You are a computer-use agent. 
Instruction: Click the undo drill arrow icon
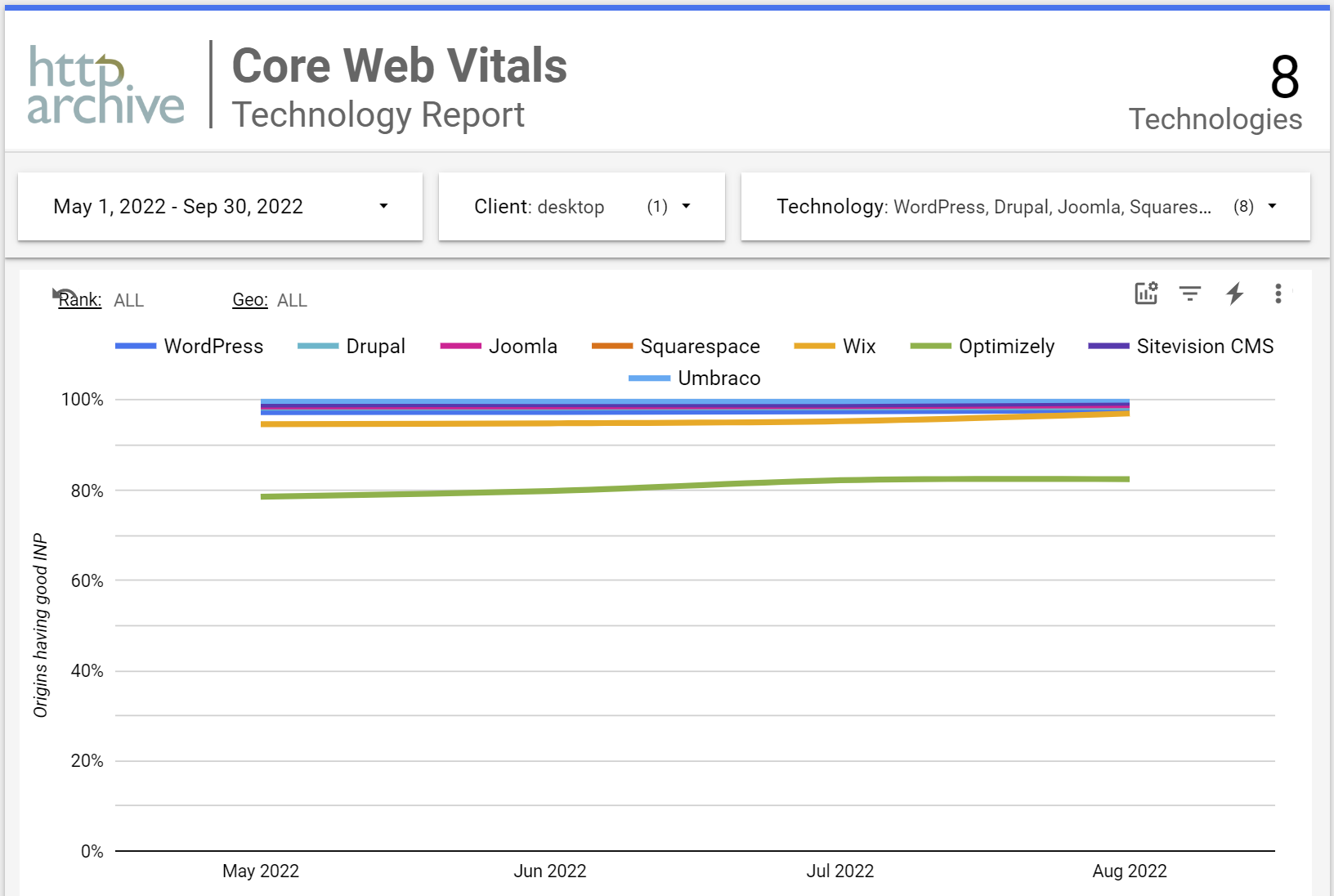62,295
